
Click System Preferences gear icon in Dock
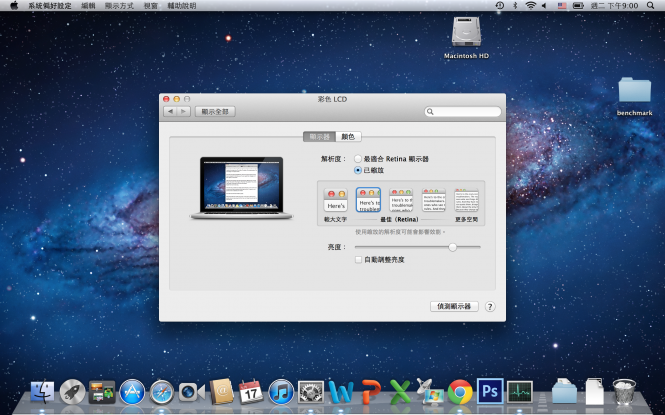click(311, 392)
